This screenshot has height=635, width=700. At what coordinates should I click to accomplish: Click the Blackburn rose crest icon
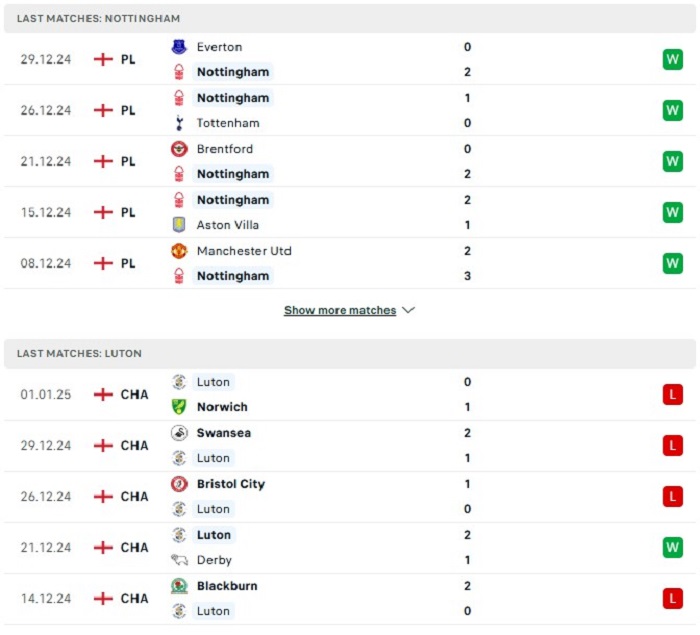pyautogui.click(x=179, y=586)
